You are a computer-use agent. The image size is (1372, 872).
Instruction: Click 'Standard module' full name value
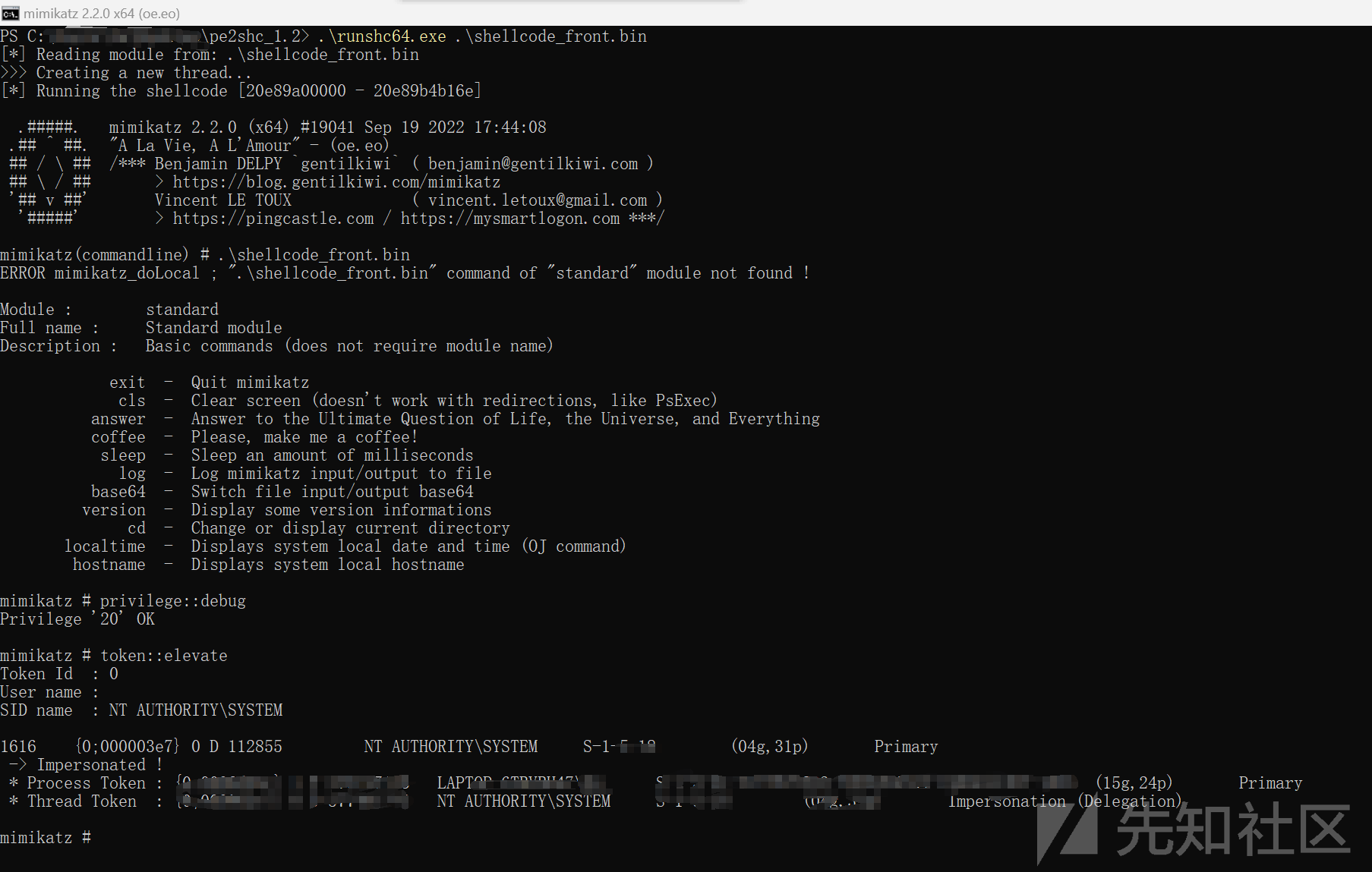214,328
